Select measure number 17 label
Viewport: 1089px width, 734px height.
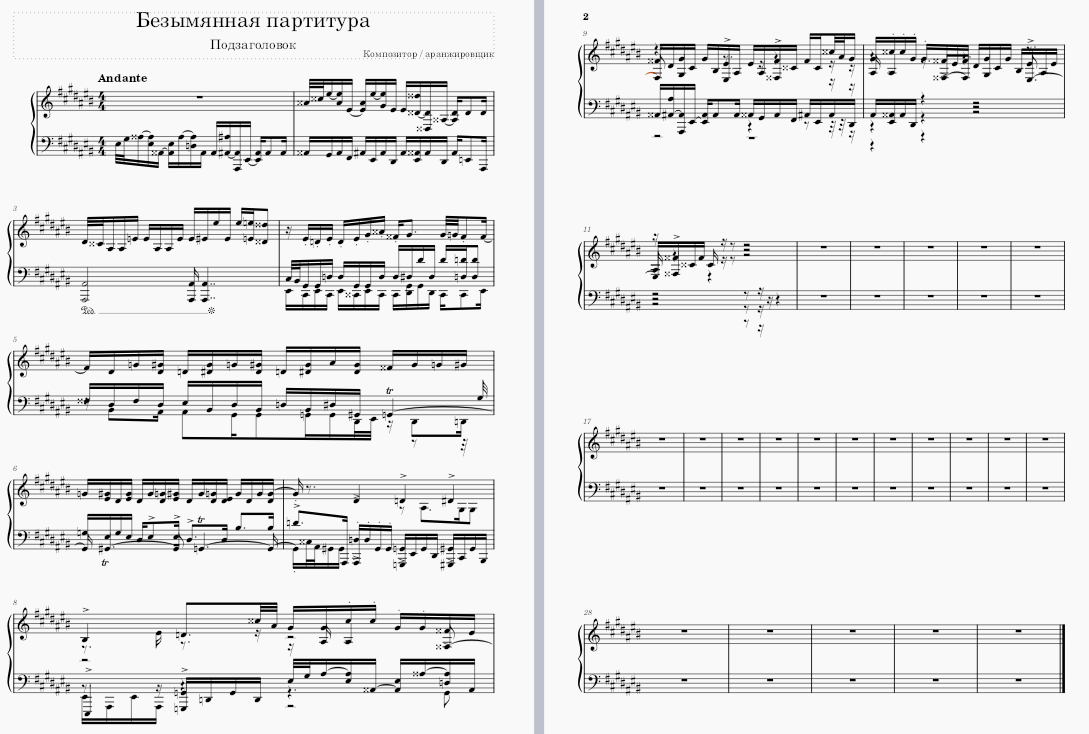point(587,422)
